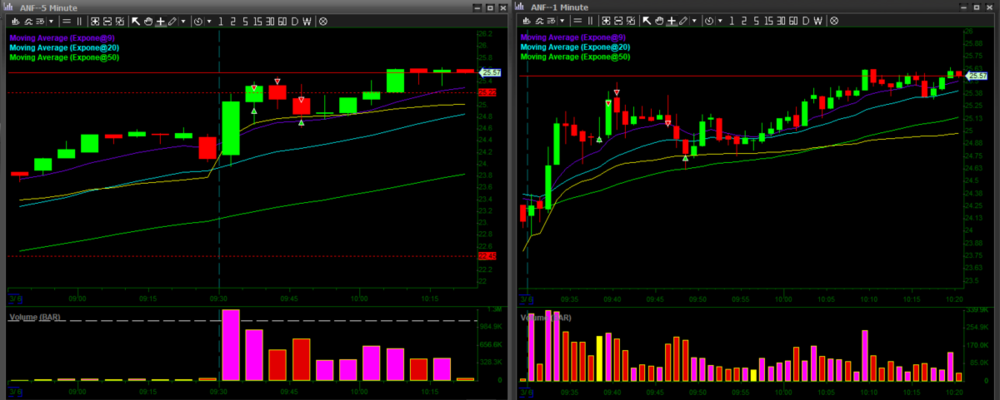Click Moving Average (Expone@20) cyan legend in 1 Minute chart
The image size is (1000, 400).
tap(575, 47)
